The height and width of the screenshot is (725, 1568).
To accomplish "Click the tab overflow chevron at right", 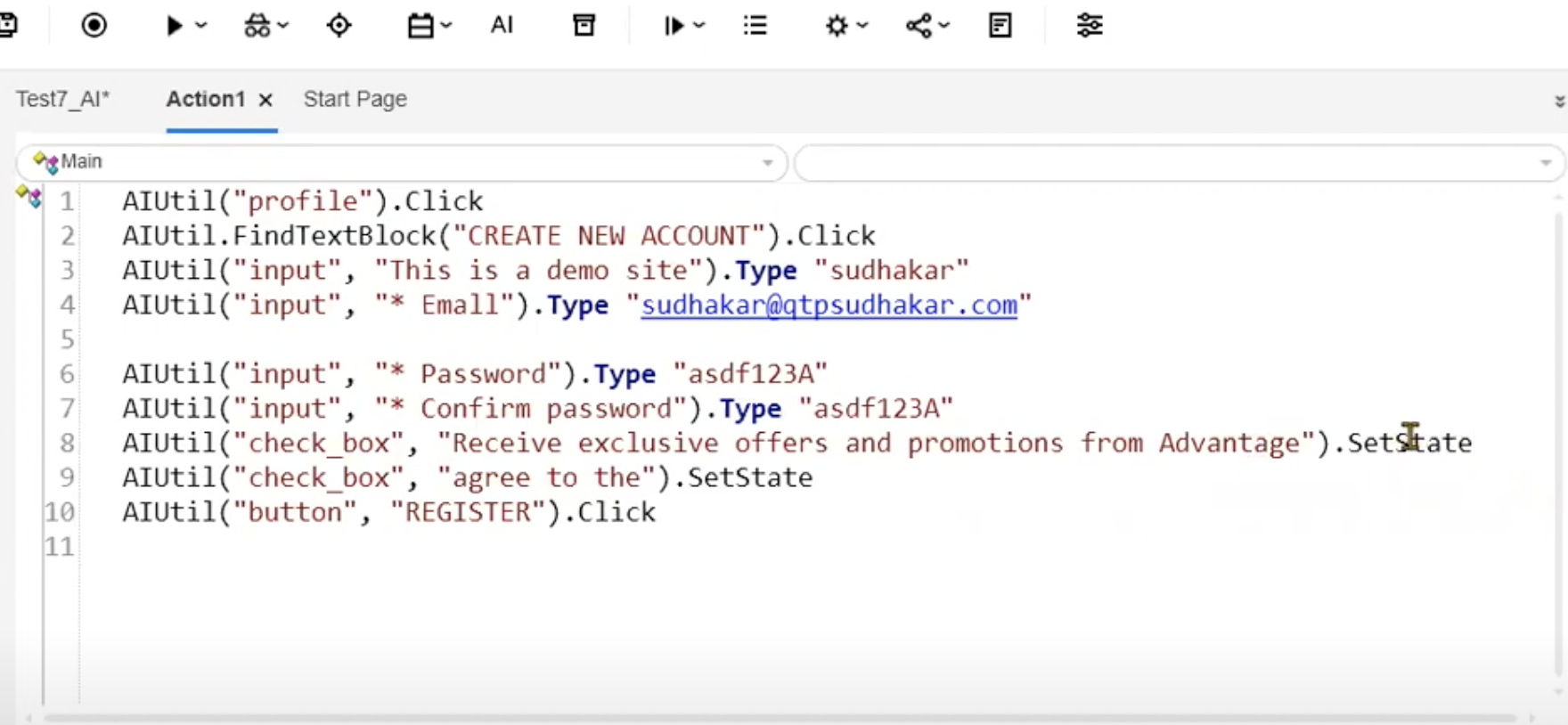I will (x=1559, y=101).
